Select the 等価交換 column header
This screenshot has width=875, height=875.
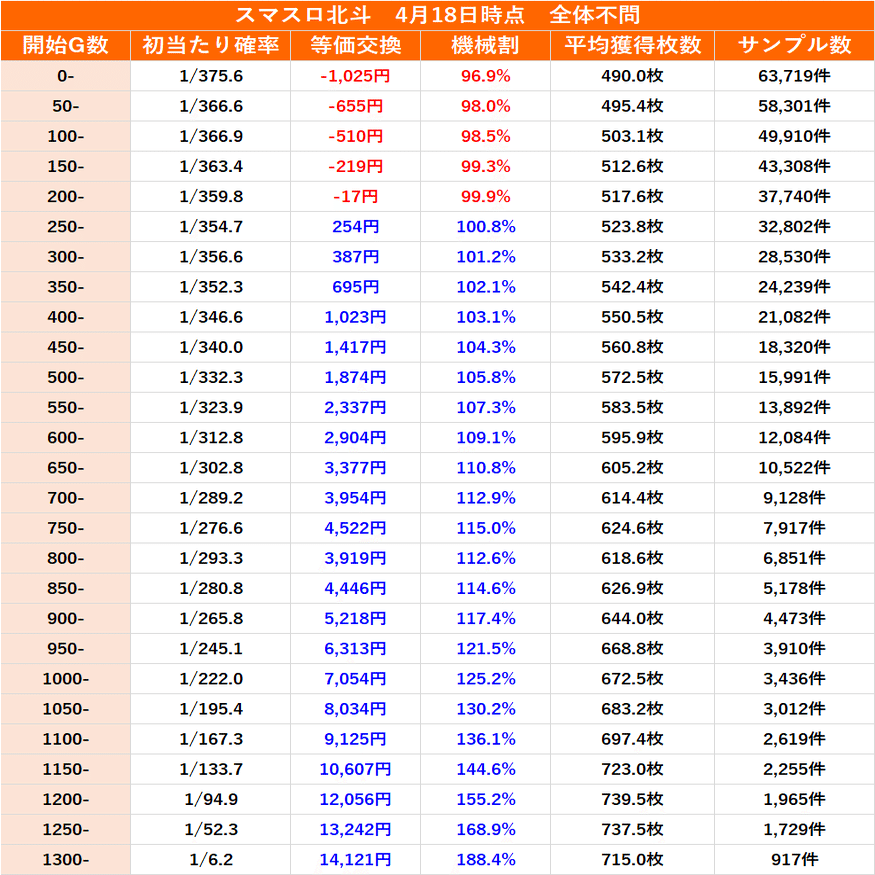point(355,45)
